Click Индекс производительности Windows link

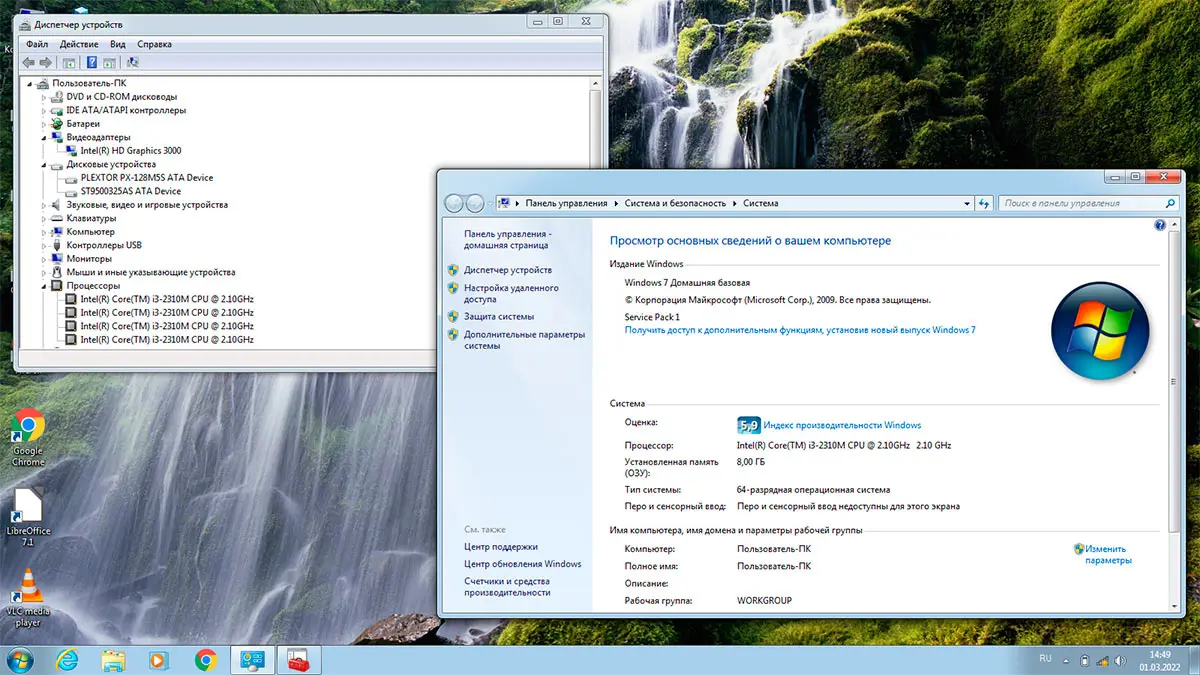coord(843,425)
